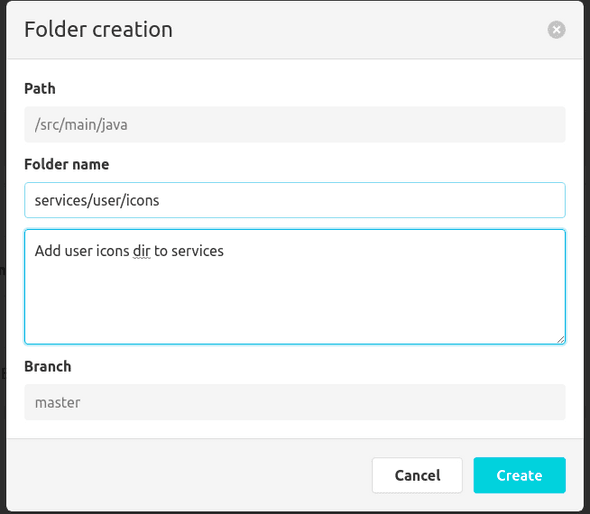
Task: Cancel the folder creation
Action: coord(417,475)
